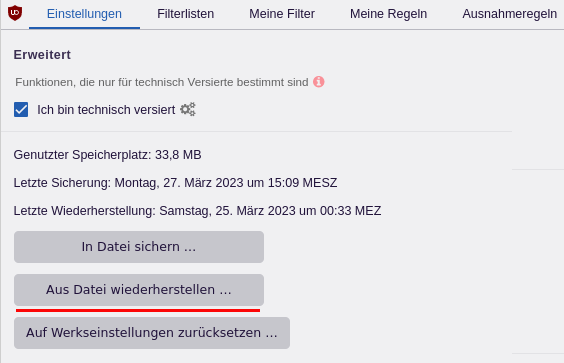Go to the Meine Filter tab
This screenshot has width=564, height=363.
[282, 14]
